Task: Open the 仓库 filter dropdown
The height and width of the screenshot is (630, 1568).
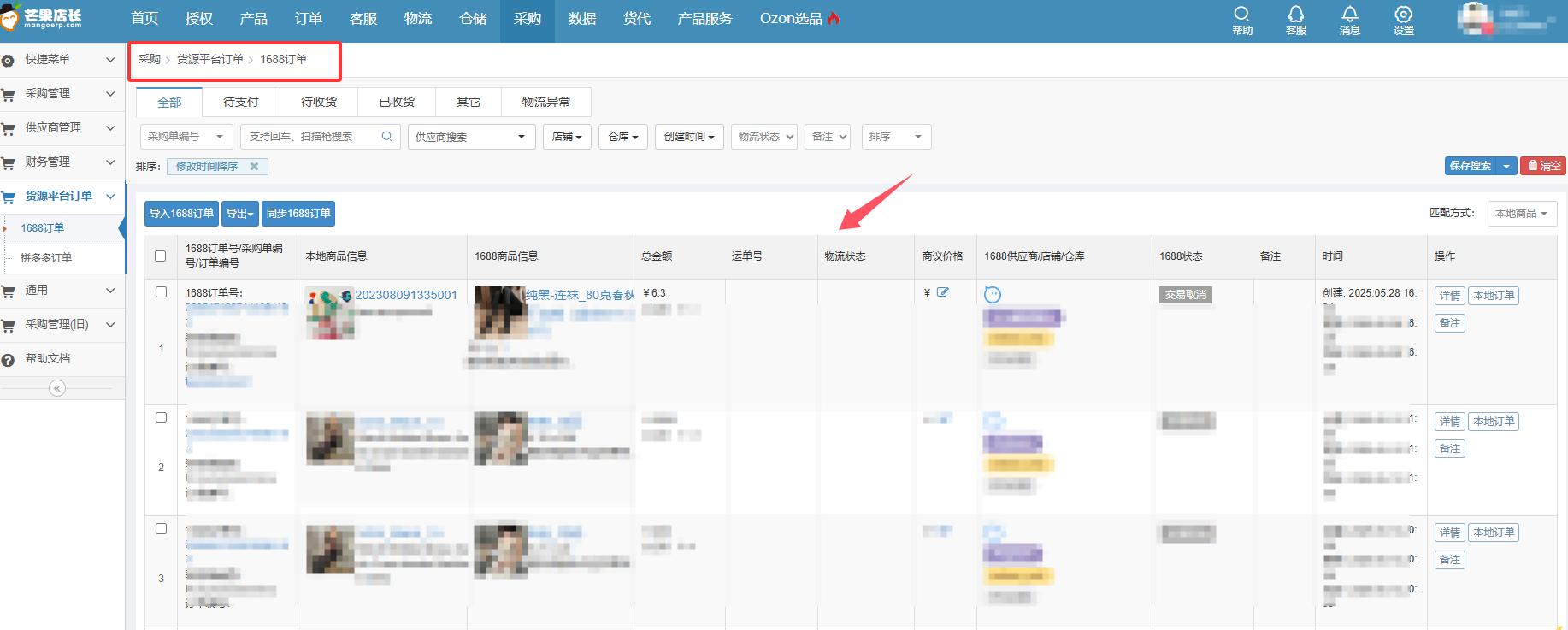Action: click(623, 137)
